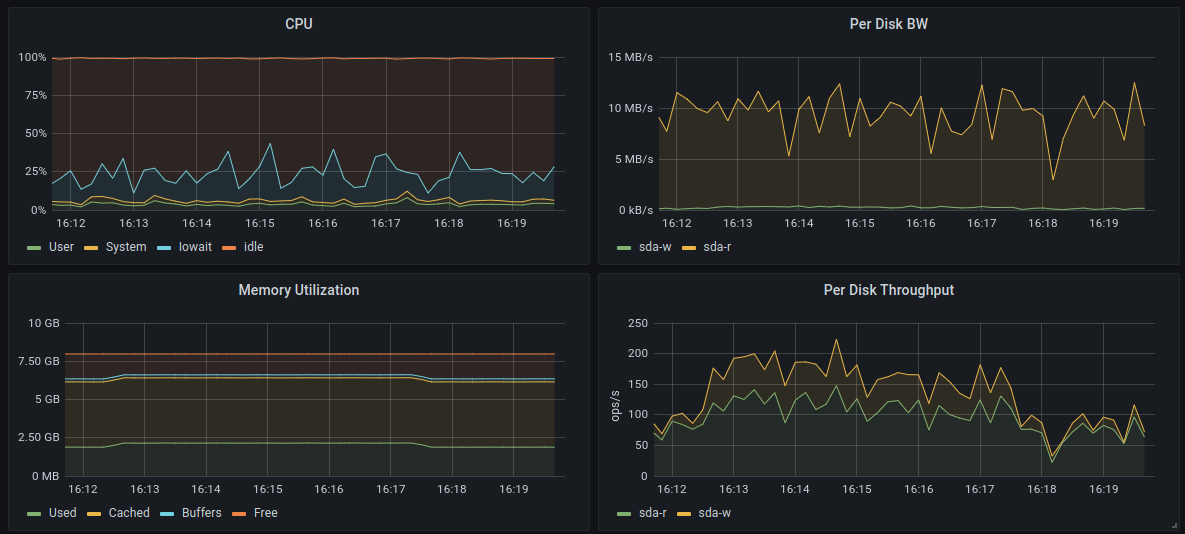This screenshot has height=534, width=1185.
Task: Toggle the idle series label in CPU legend
Action: [251, 247]
